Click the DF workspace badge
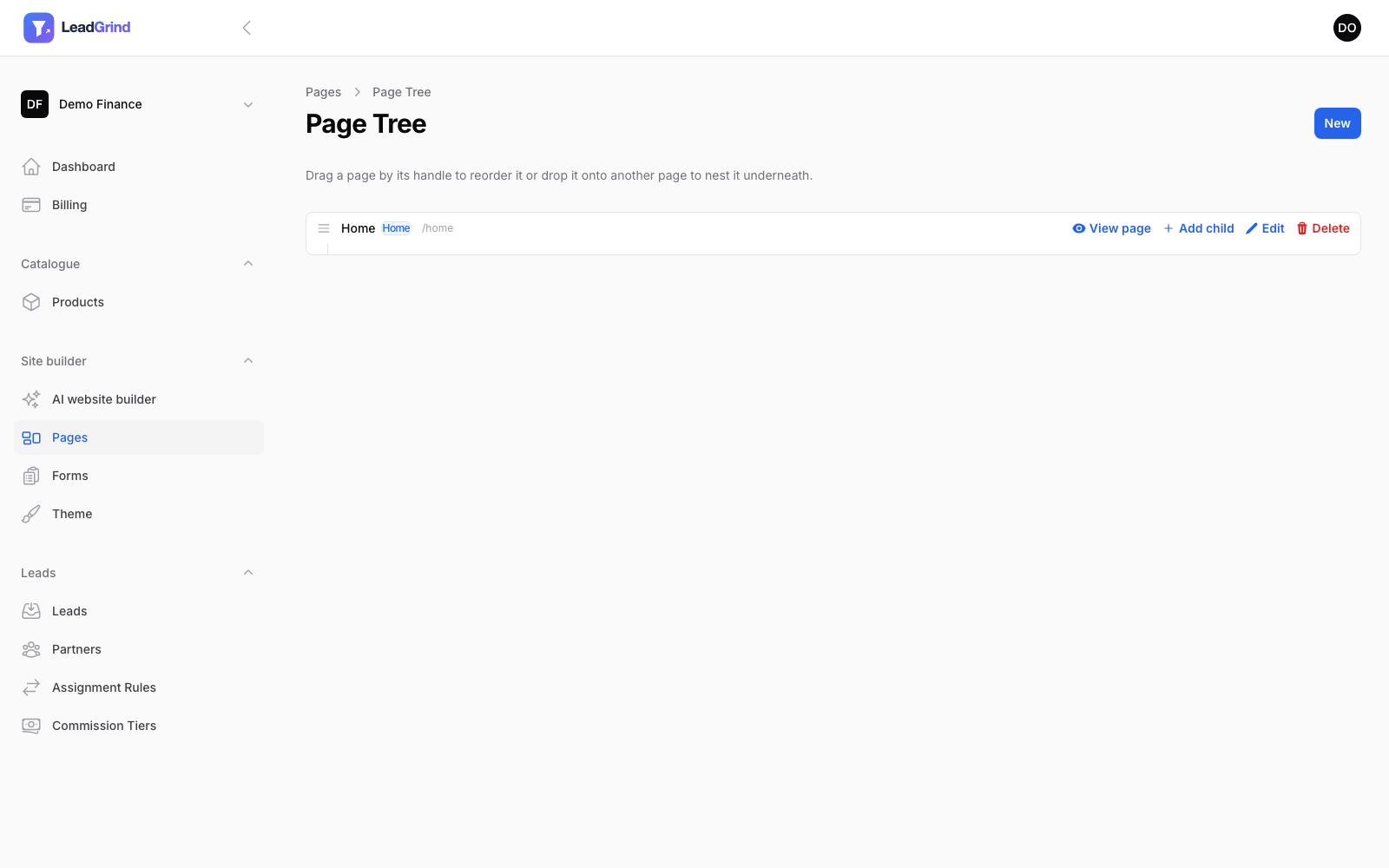This screenshot has width=1389, height=868. coord(35,104)
